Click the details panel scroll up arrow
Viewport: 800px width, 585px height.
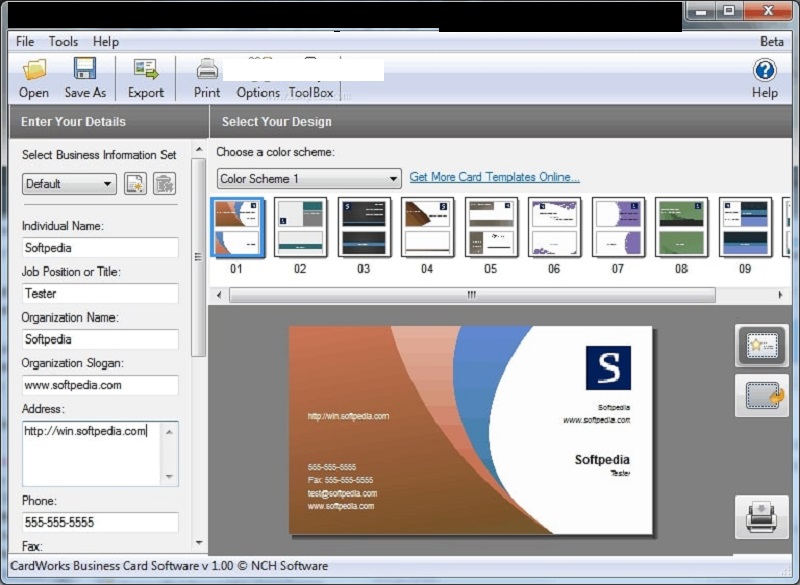[199, 149]
